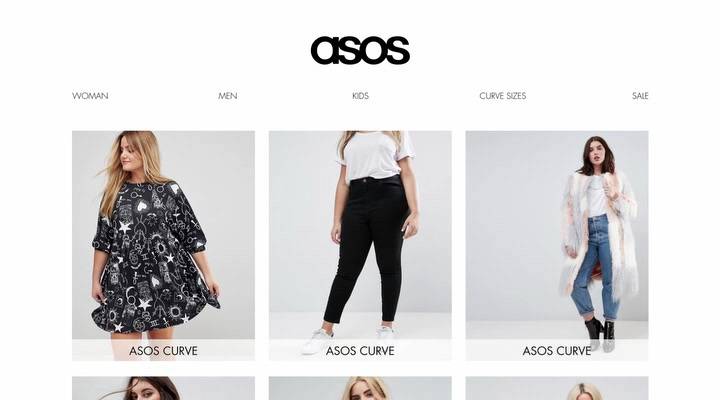Select the last product in the bottom row
Image resolution: width=720 pixels, height=400 pixels.
(x=557, y=389)
